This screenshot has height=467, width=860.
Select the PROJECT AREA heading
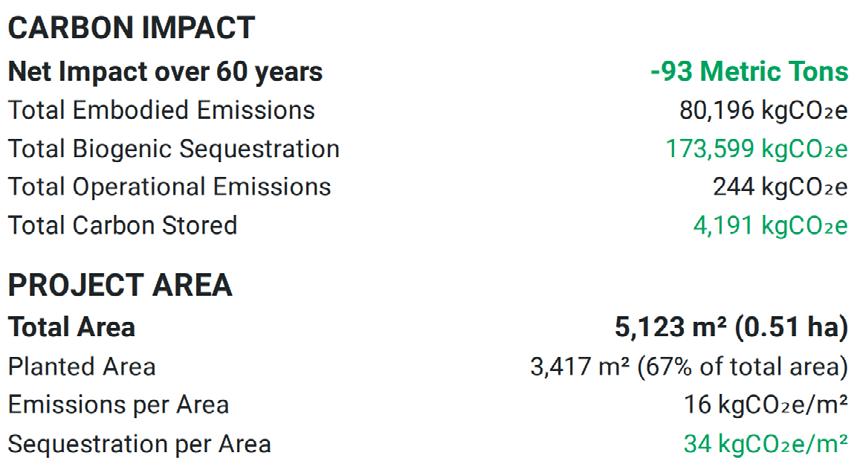click(120, 285)
